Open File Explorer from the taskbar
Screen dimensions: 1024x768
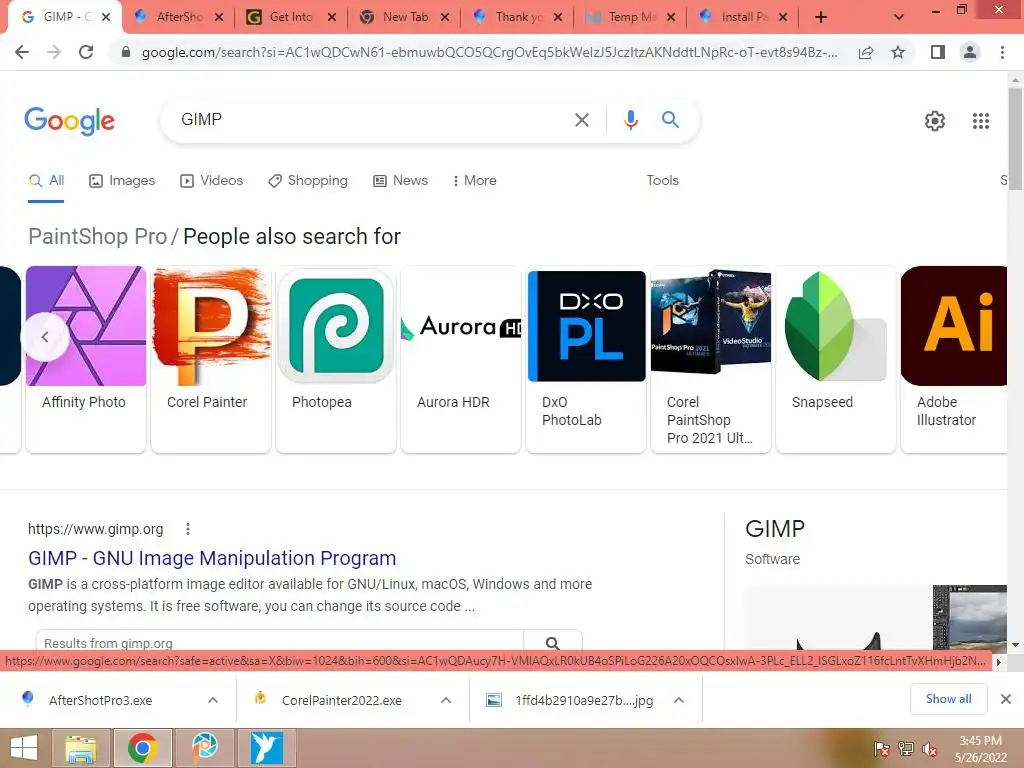click(x=81, y=748)
